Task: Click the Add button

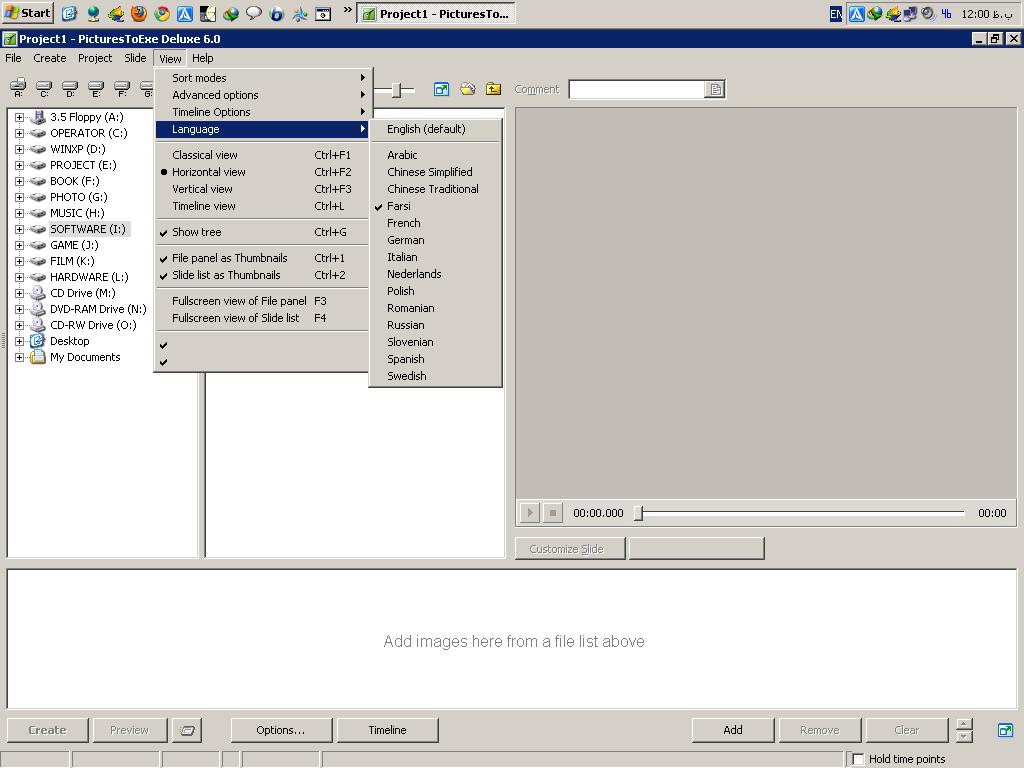Action: coord(733,730)
